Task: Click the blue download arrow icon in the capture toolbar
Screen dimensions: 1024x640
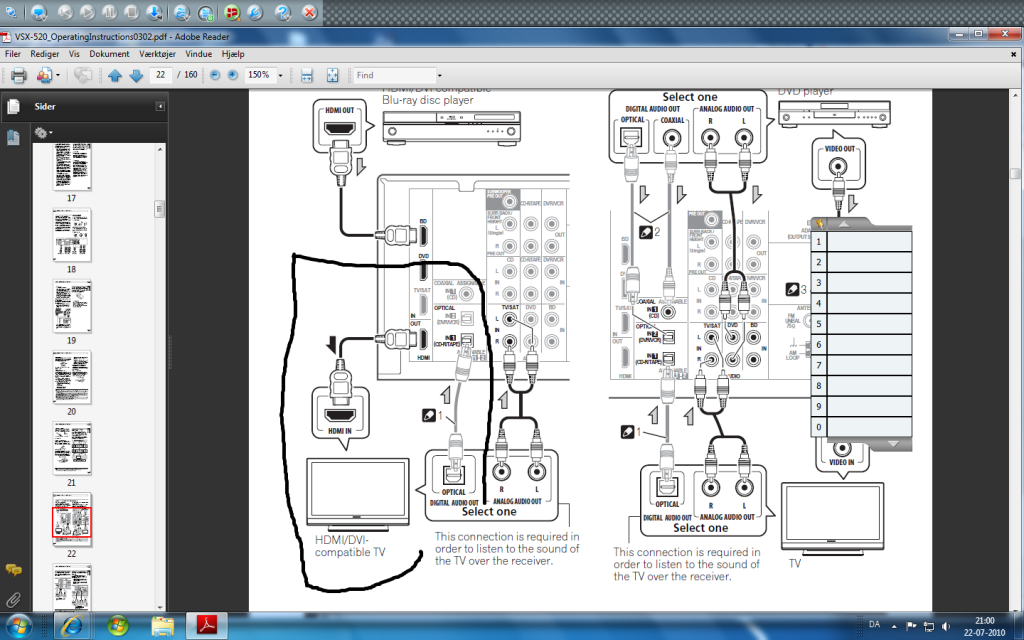Action: click(x=154, y=12)
